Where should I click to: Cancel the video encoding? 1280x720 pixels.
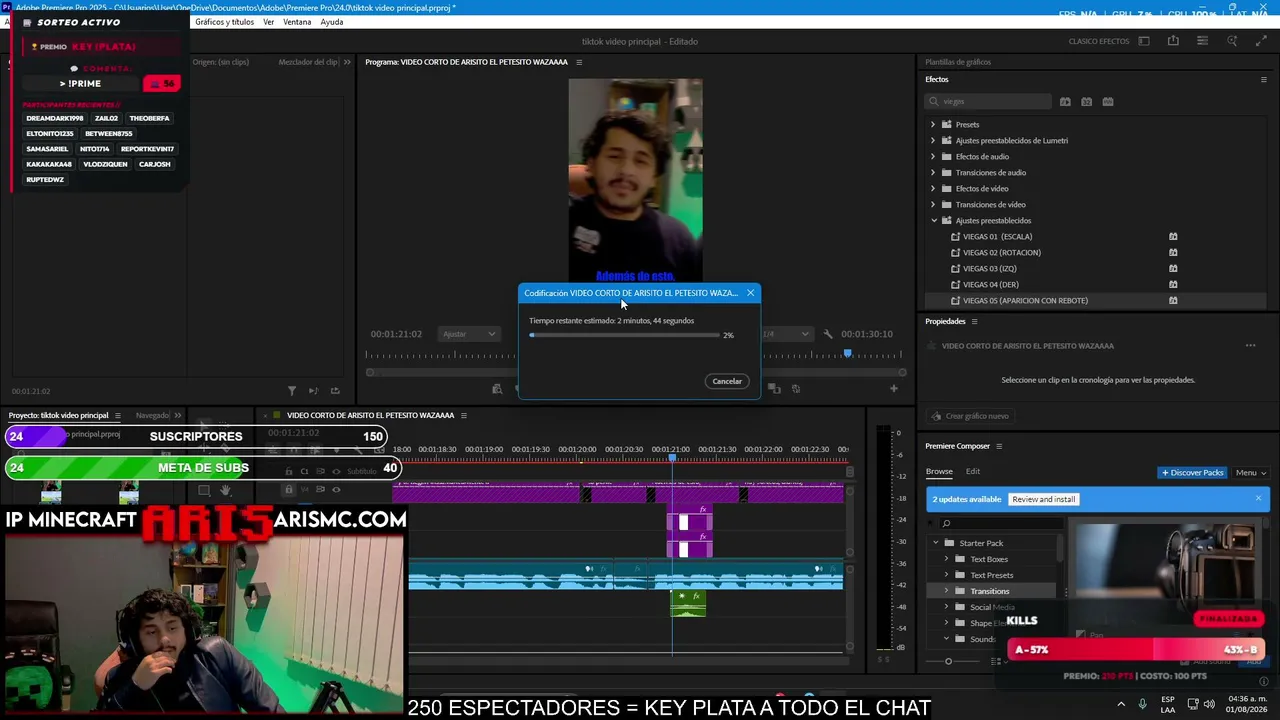pyautogui.click(x=727, y=381)
